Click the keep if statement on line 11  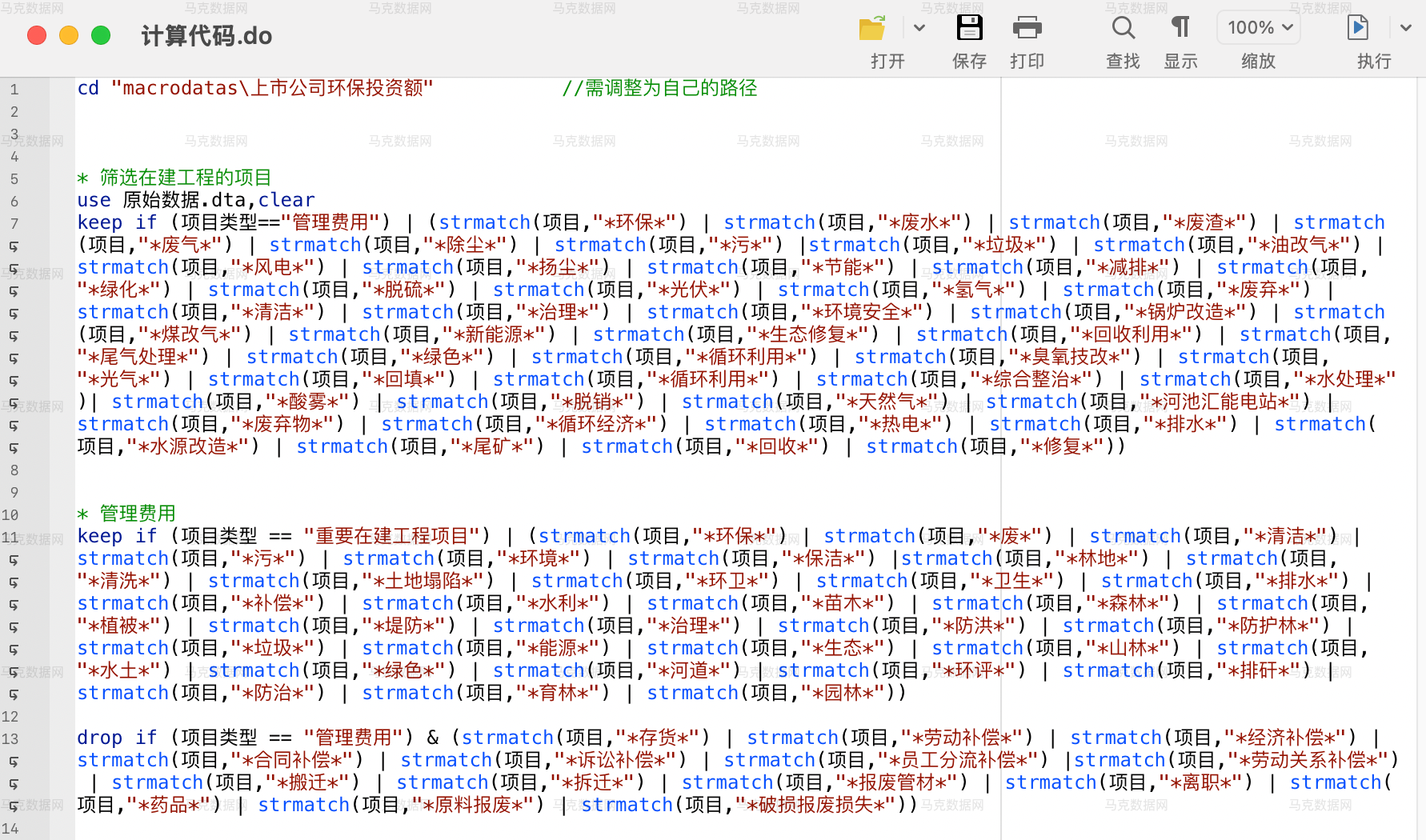click(x=117, y=535)
